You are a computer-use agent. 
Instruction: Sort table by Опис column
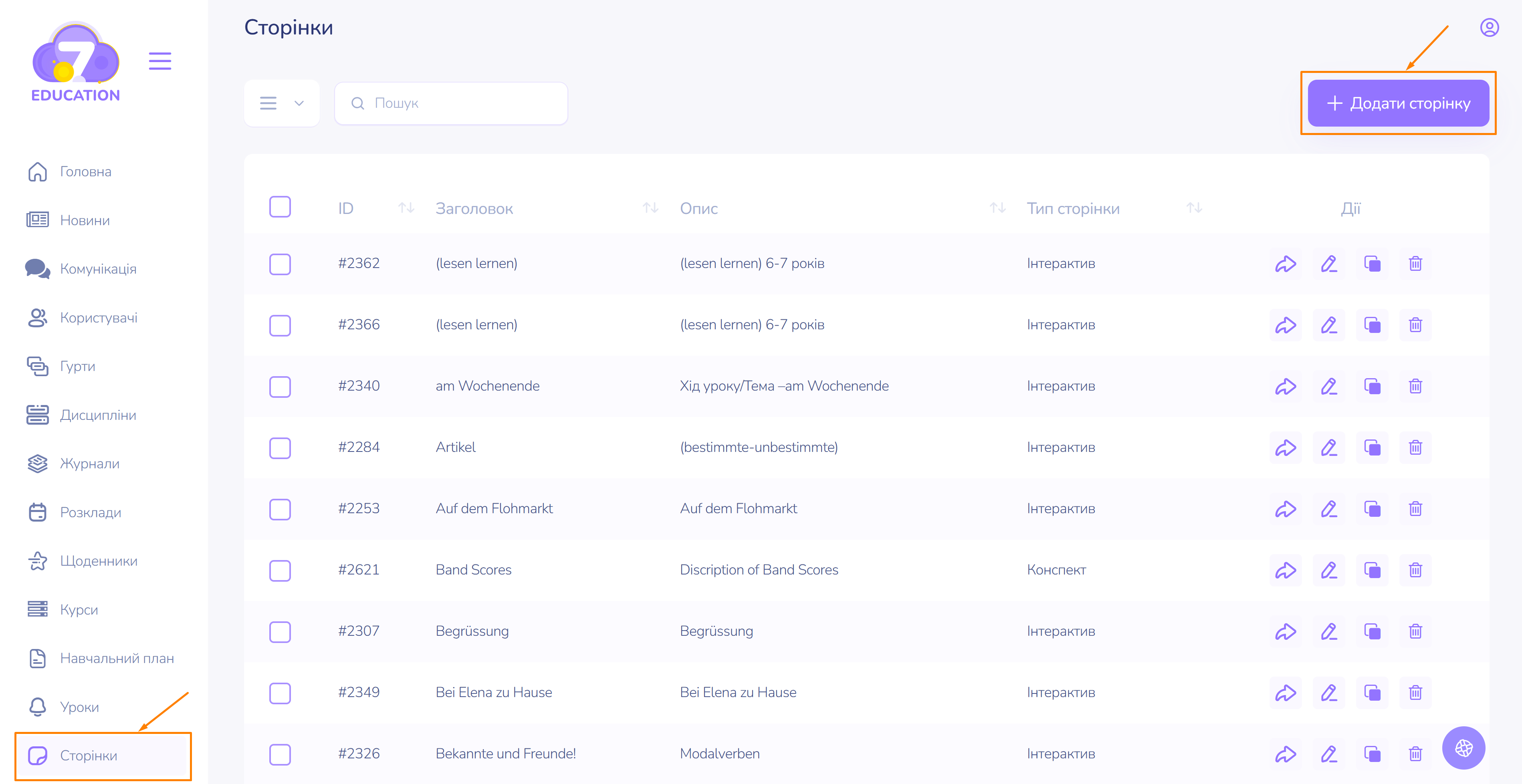pos(998,208)
